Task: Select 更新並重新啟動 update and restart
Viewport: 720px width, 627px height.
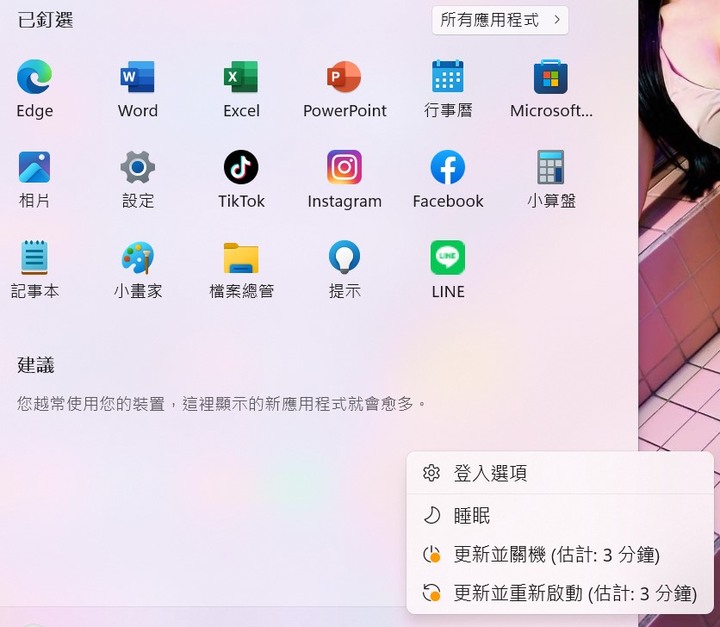Action: (x=560, y=593)
